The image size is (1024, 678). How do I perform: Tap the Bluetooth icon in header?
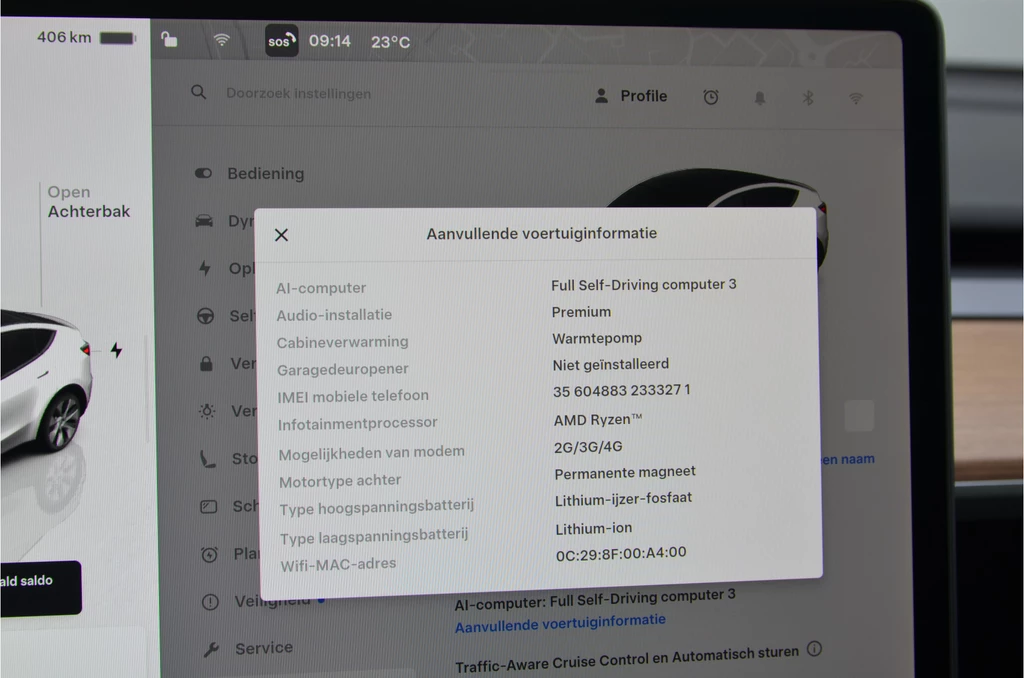coord(808,98)
